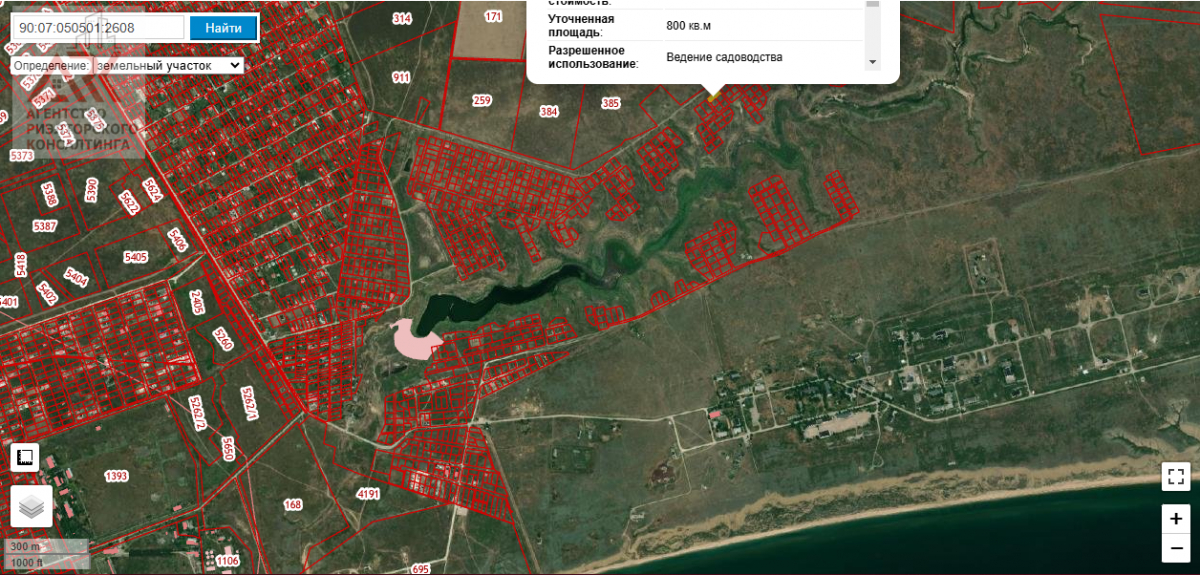The width and height of the screenshot is (1200, 575).
Task: Select parcel number 385
Action: click(611, 103)
